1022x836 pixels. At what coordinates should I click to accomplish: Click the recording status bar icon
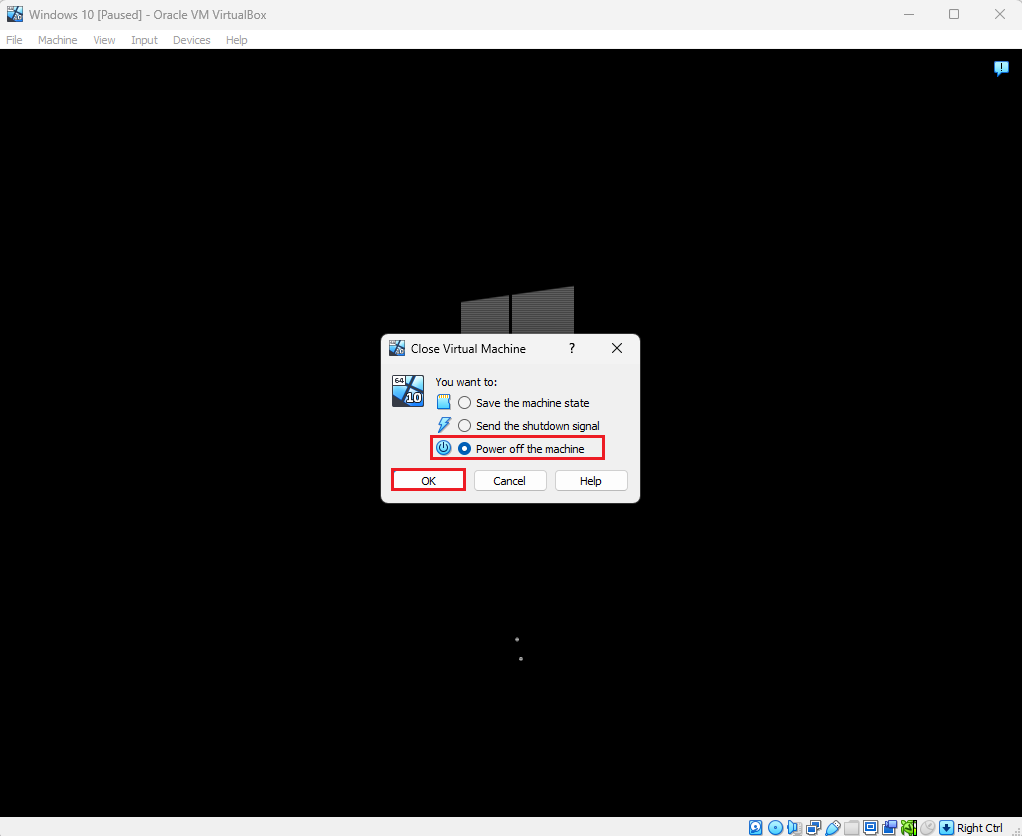coord(890,828)
